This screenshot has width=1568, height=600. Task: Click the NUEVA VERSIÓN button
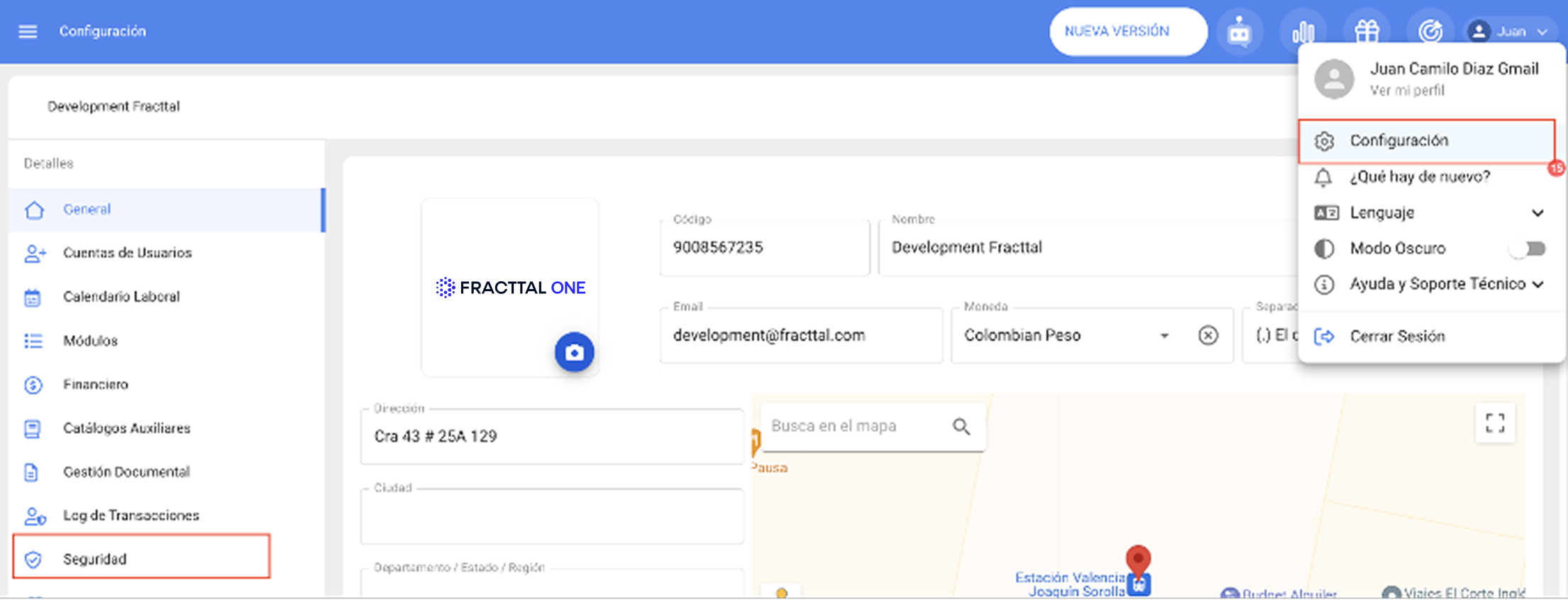pos(1128,31)
